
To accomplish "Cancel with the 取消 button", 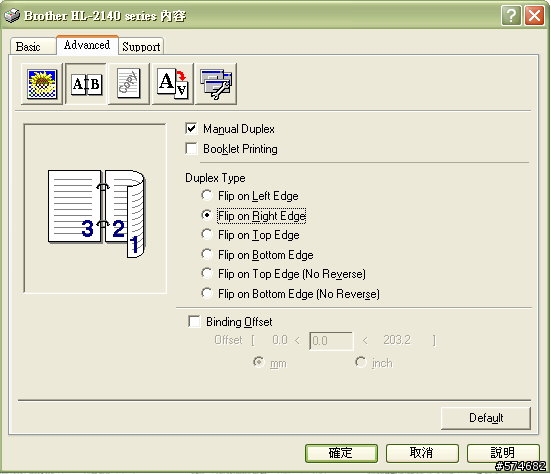I will (422, 453).
